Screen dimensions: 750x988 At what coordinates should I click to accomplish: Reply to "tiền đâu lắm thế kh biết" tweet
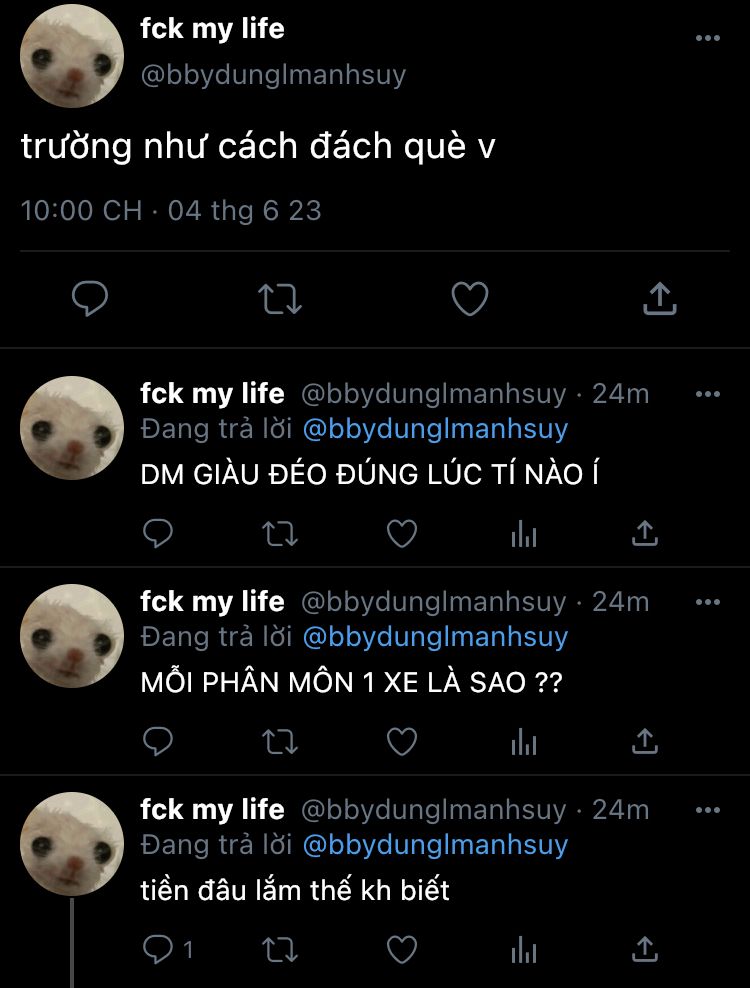pyautogui.click(x=158, y=950)
